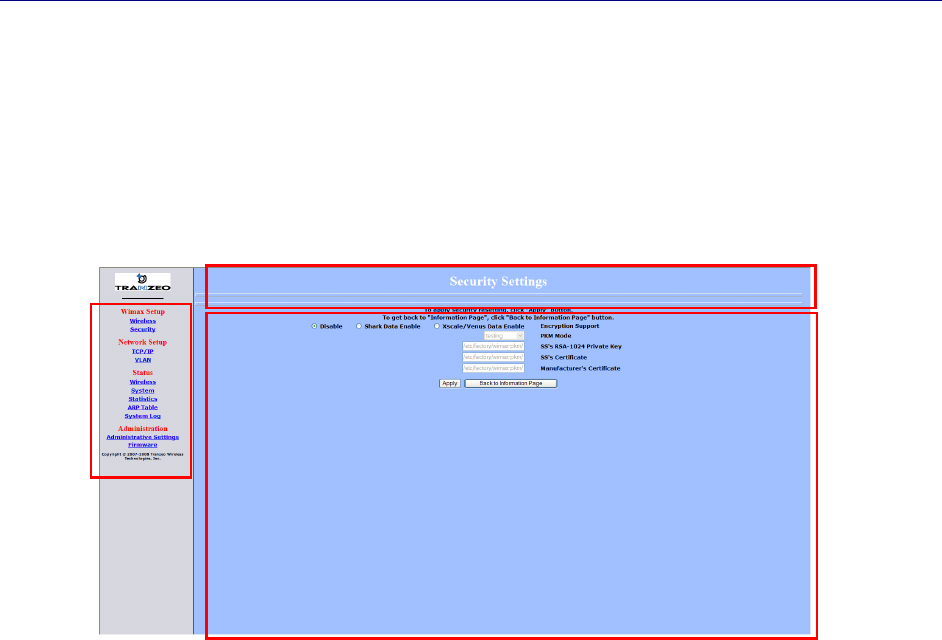Open the System Log link
942x640 pixels.
142,416
